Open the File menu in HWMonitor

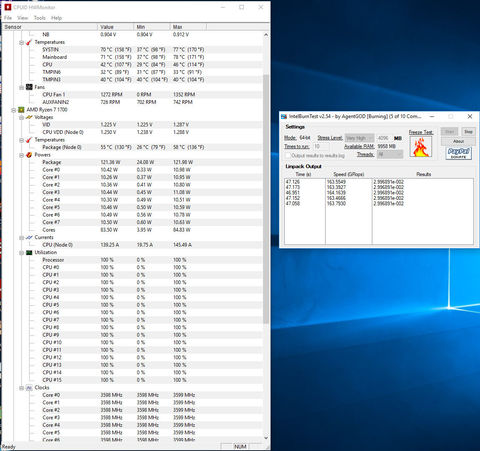click(x=8, y=18)
